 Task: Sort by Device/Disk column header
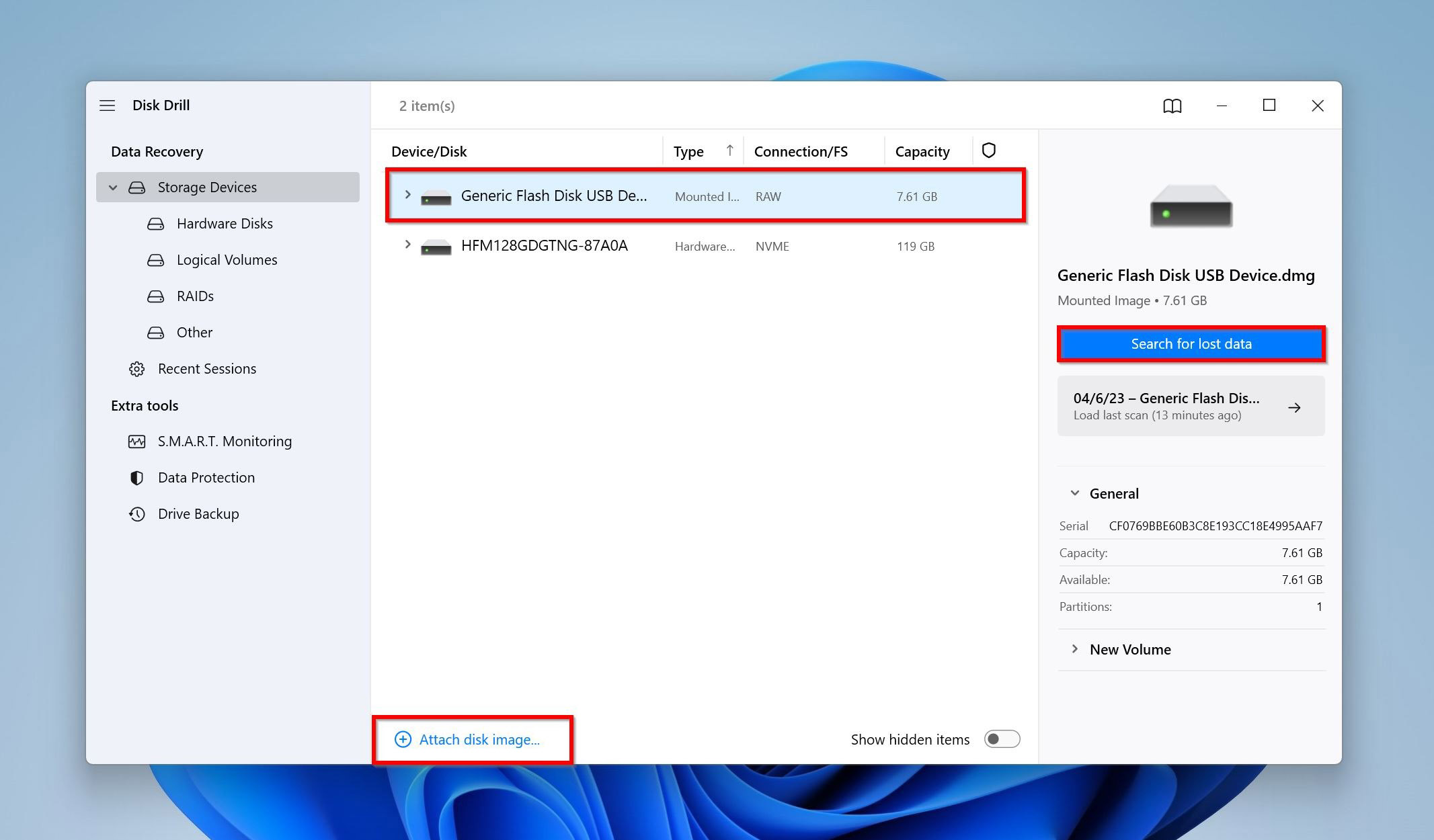click(x=429, y=151)
